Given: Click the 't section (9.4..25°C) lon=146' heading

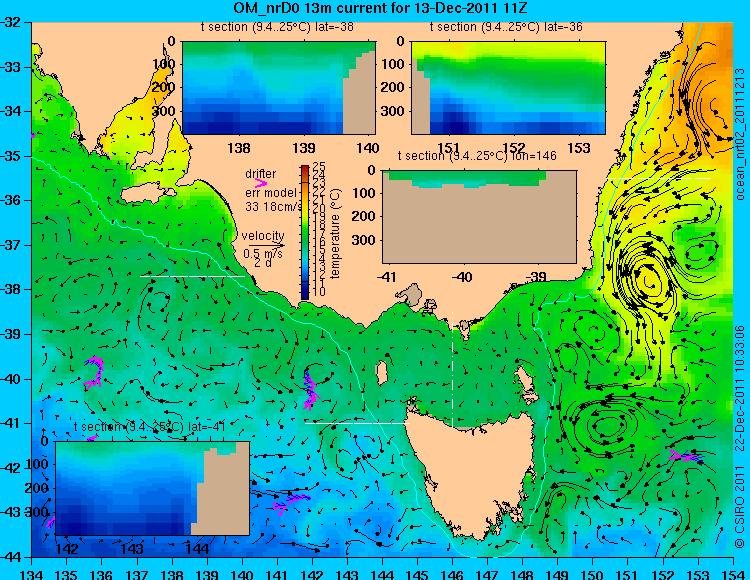Looking at the screenshot, I should point(477,155).
